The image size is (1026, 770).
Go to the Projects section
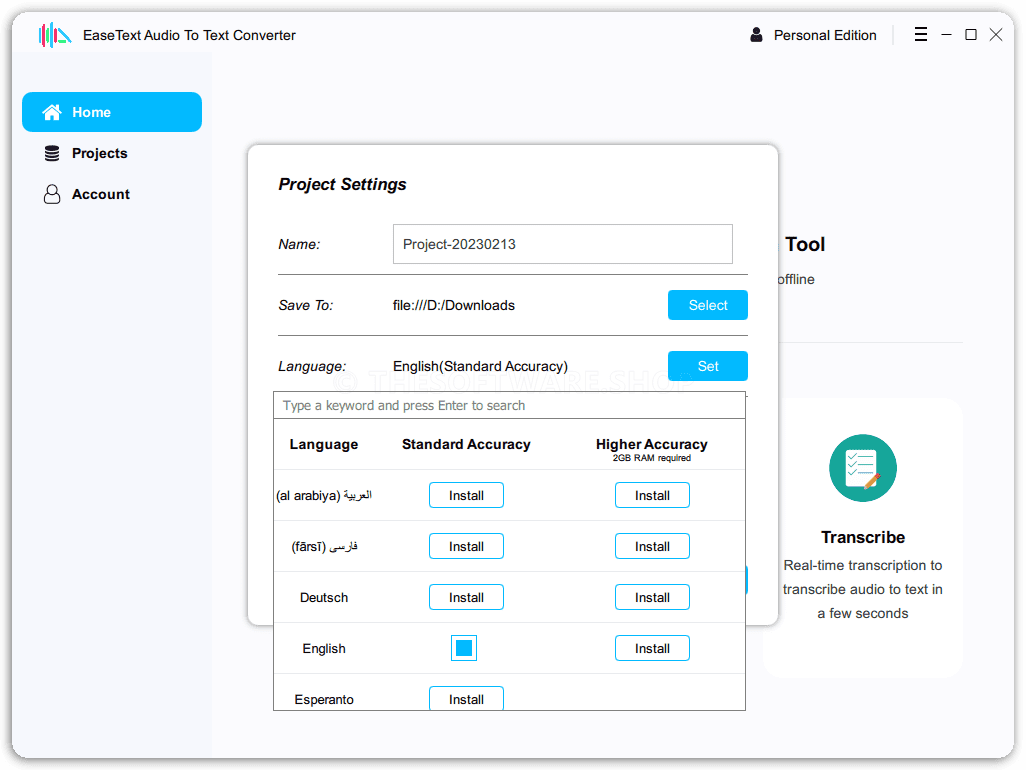[x=112, y=153]
